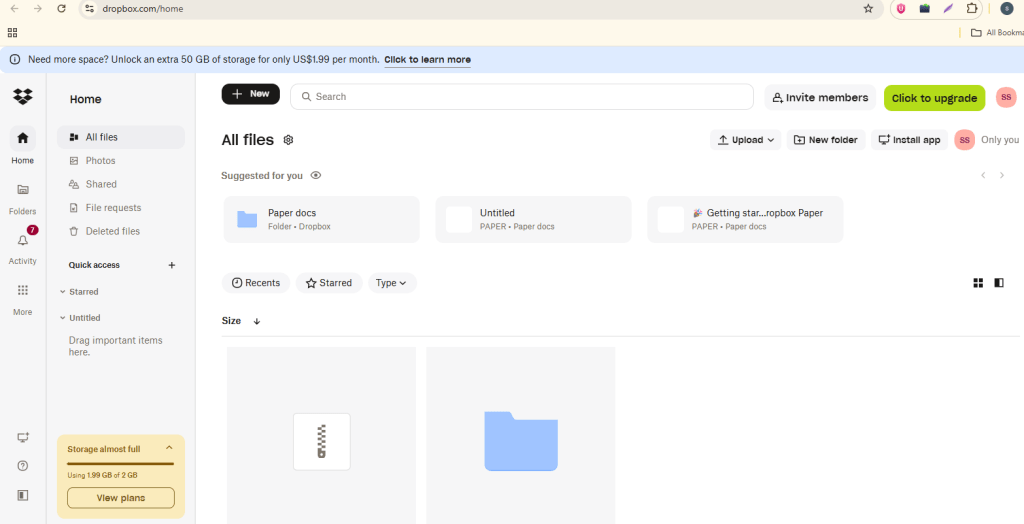
Task: Toggle the details side panel icon
Action: point(999,283)
